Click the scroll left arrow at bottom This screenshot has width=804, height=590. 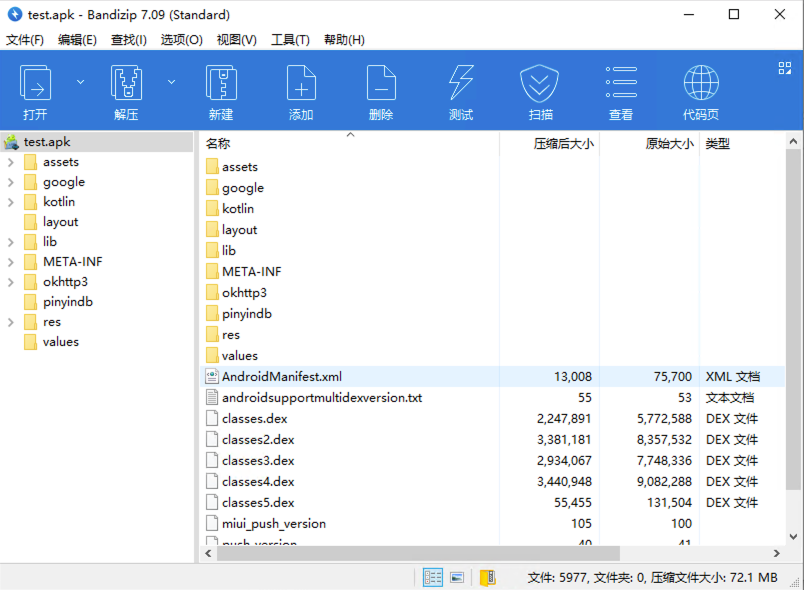tap(208, 554)
